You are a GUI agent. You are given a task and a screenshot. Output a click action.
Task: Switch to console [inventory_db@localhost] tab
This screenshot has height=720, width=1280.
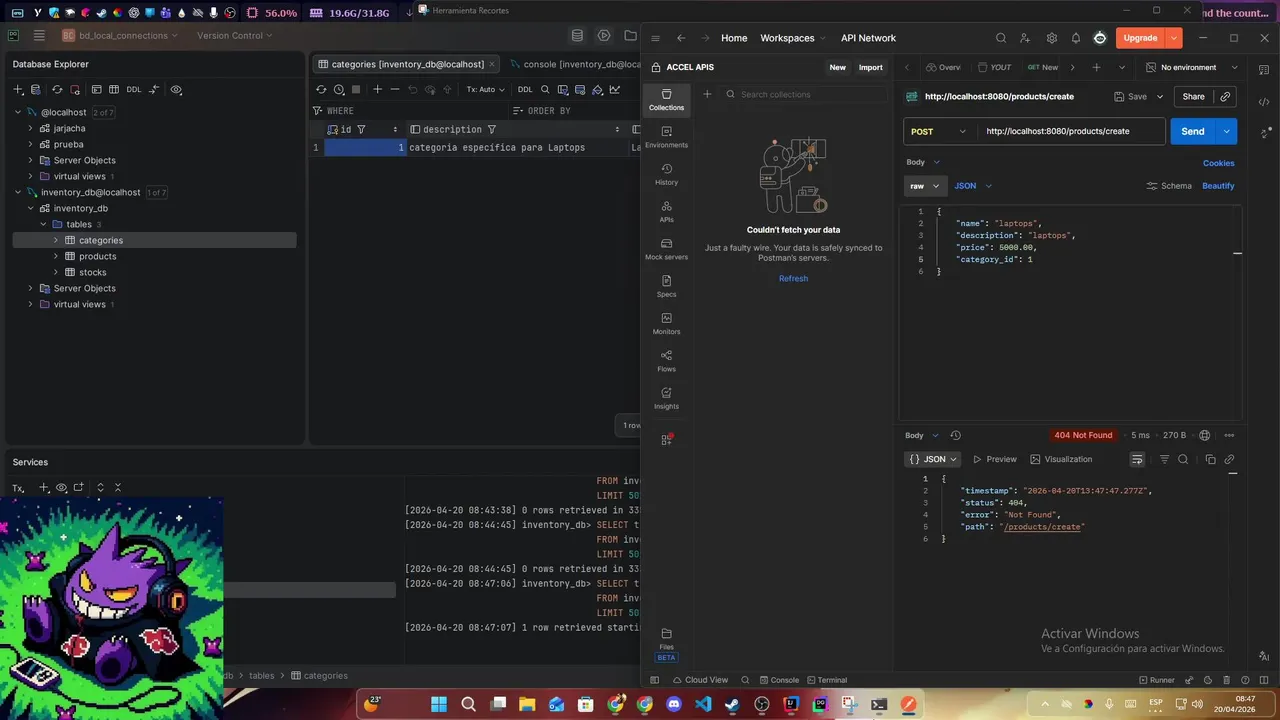(x=576, y=64)
